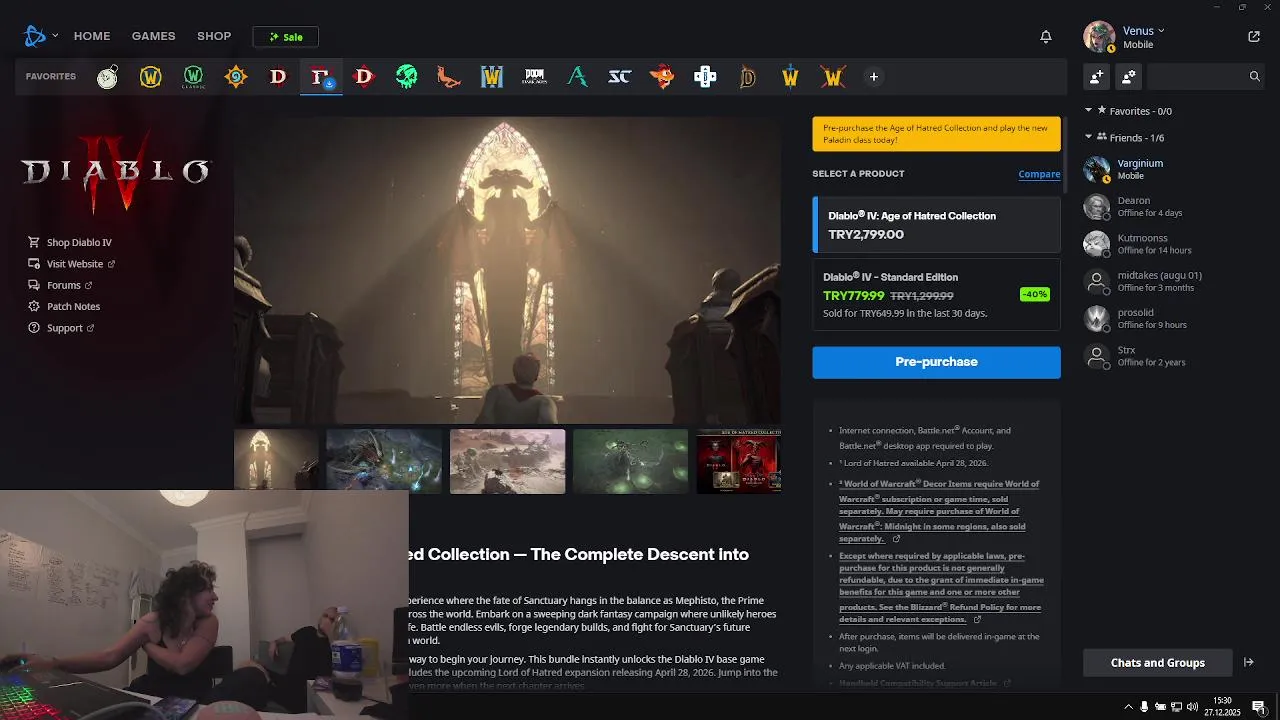Screen dimensions: 1280x720
Task: Choose the Diablo IV Standard Edition product
Action: point(936,295)
